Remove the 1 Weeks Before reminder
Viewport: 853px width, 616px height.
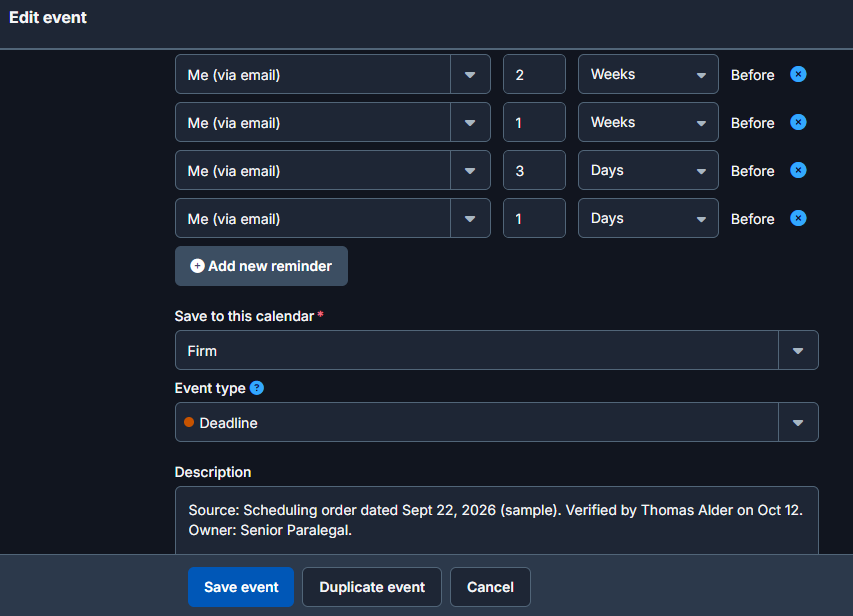click(798, 122)
